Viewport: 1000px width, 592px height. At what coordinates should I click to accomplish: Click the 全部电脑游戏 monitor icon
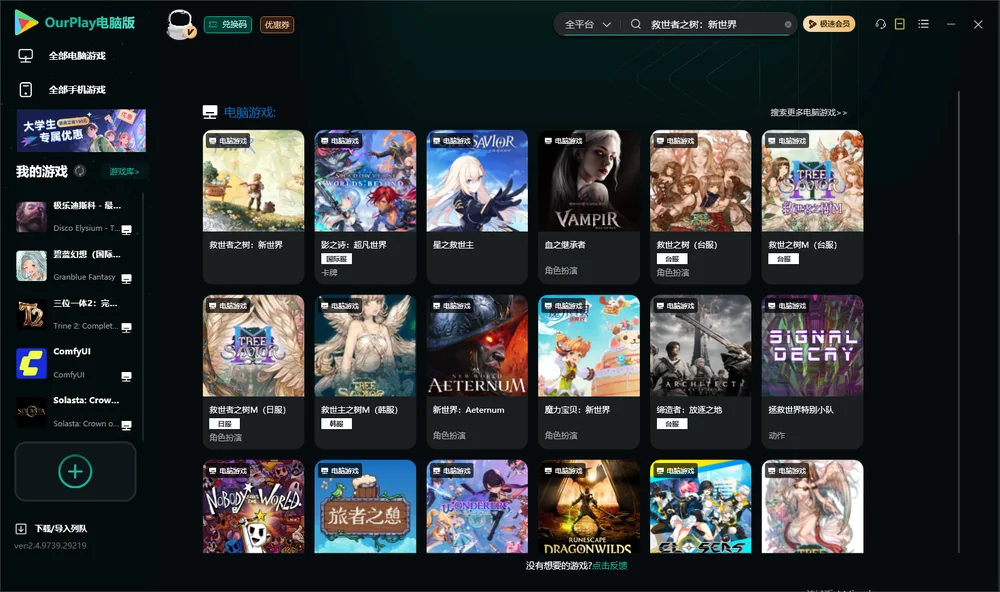click(26, 56)
